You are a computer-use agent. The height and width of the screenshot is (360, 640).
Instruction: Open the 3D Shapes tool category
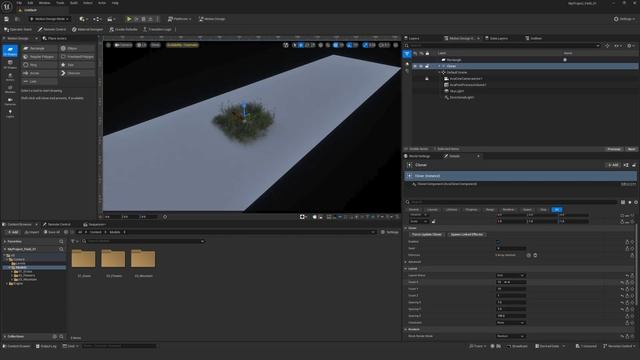(10, 64)
